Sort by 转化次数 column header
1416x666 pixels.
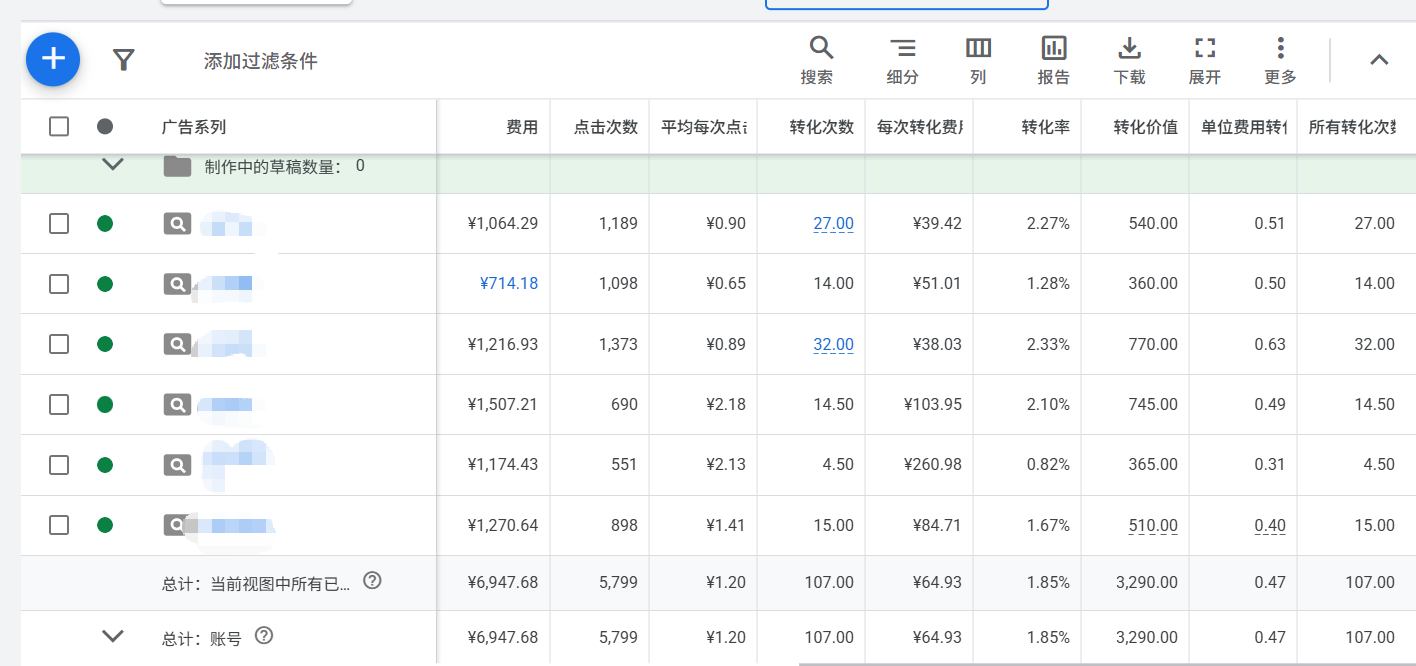pos(822,127)
